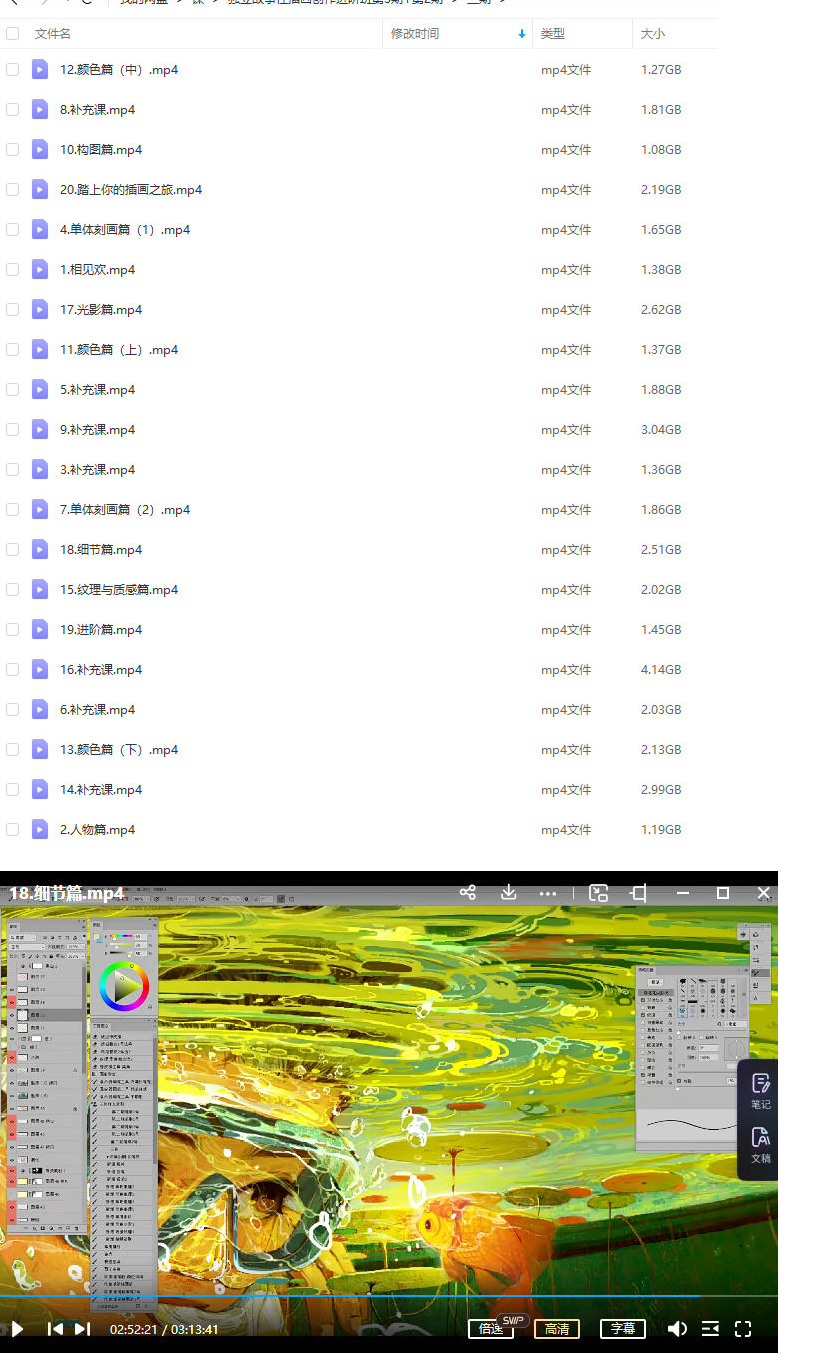The image size is (839, 1360).
Task: Open file 3.补充课.mp4
Action: point(97,470)
